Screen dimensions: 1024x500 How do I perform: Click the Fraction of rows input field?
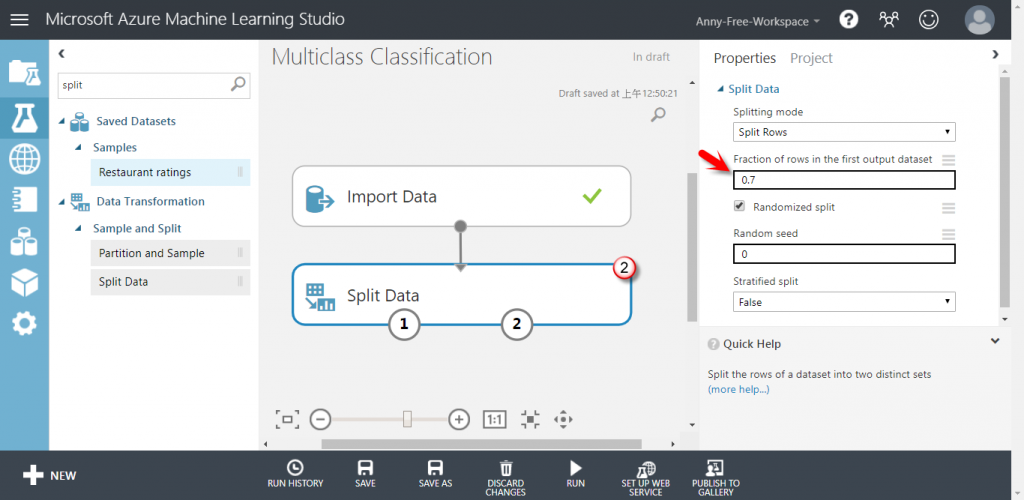844,180
